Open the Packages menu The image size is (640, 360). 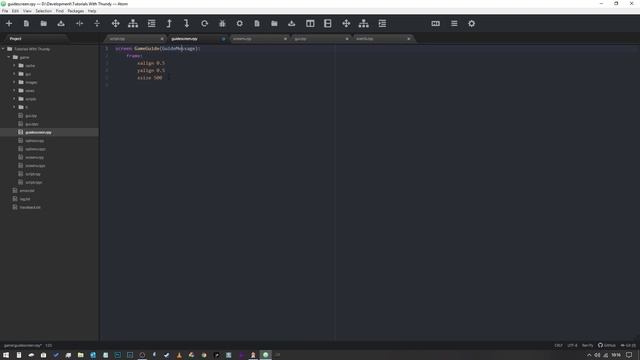point(76,11)
